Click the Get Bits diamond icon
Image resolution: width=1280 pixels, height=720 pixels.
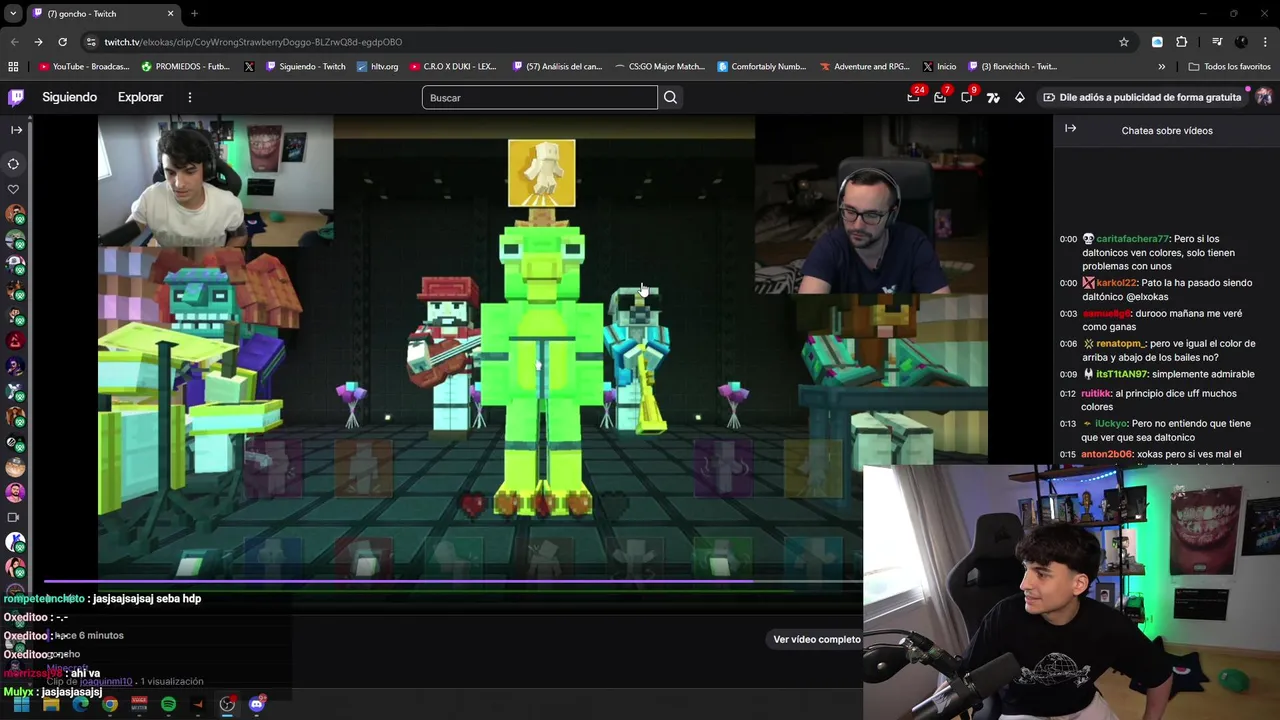pos(1019,97)
